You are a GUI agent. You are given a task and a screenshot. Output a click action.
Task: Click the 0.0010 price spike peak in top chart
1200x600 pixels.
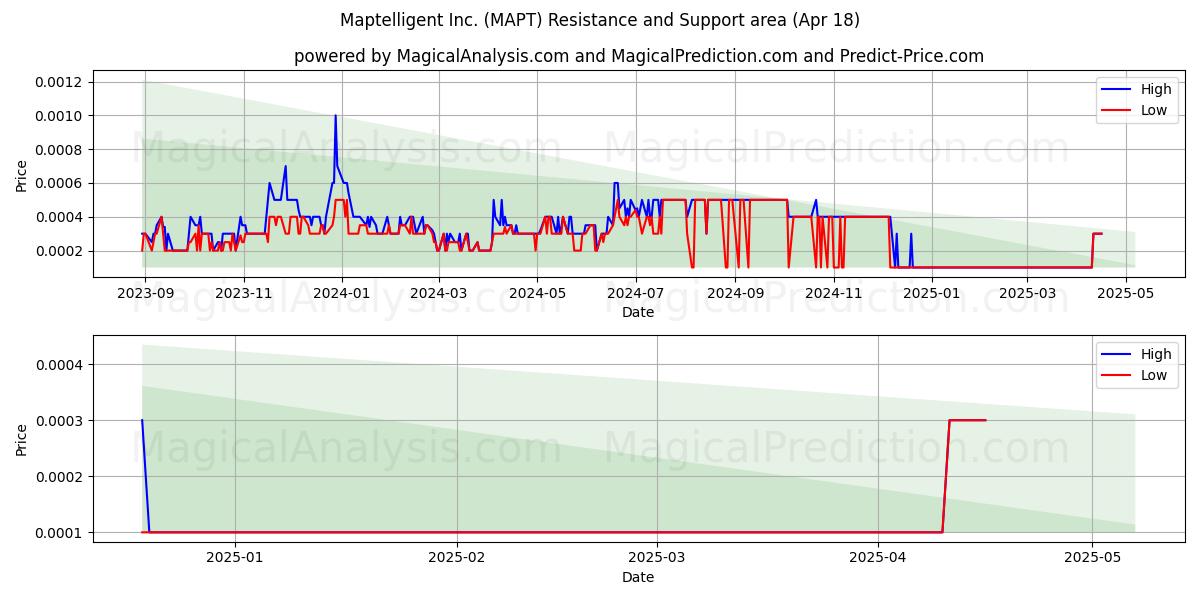pyautogui.click(x=335, y=116)
